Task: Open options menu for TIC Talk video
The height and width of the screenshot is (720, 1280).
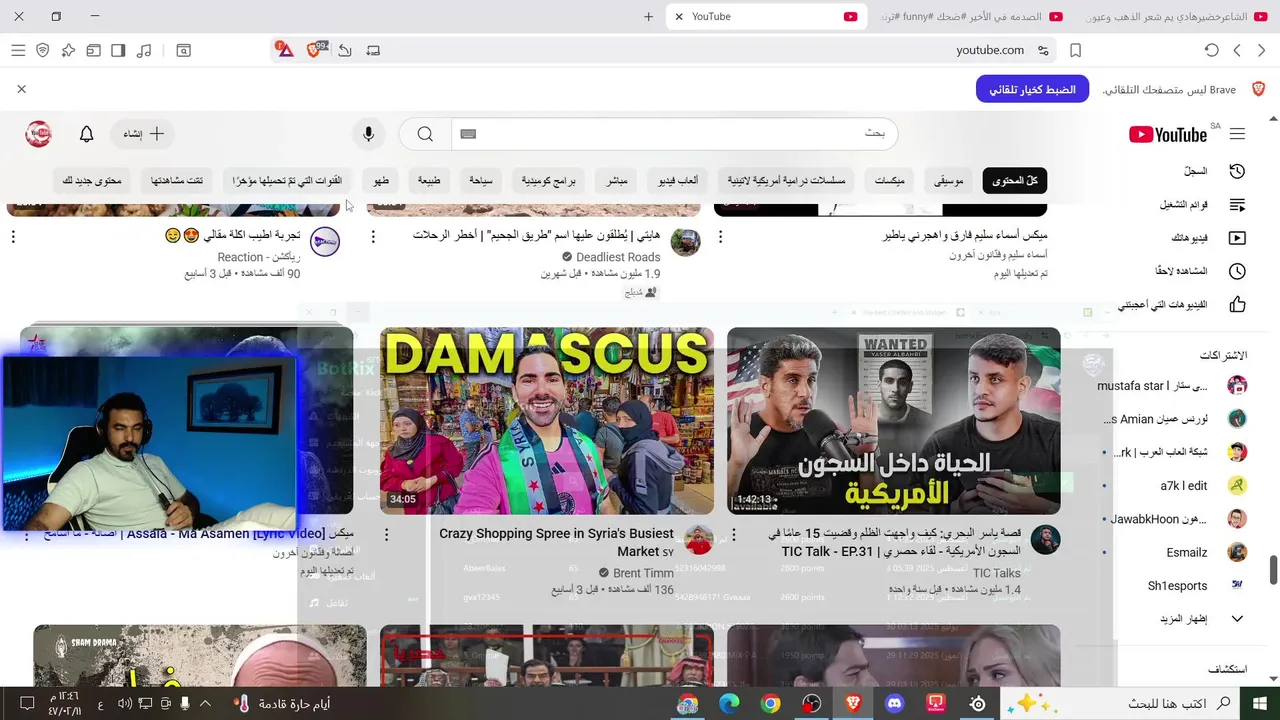Action: pyautogui.click(x=734, y=535)
